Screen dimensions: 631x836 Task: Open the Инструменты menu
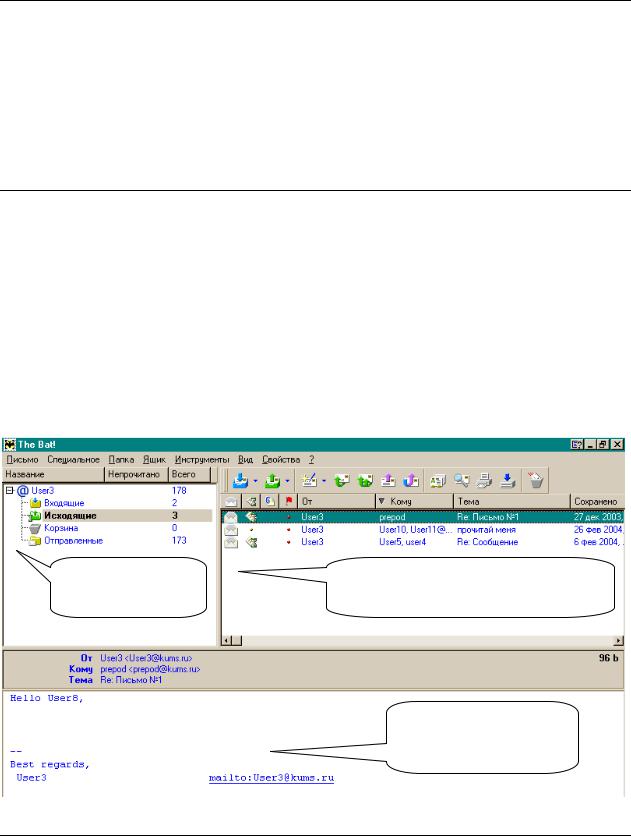(202, 460)
